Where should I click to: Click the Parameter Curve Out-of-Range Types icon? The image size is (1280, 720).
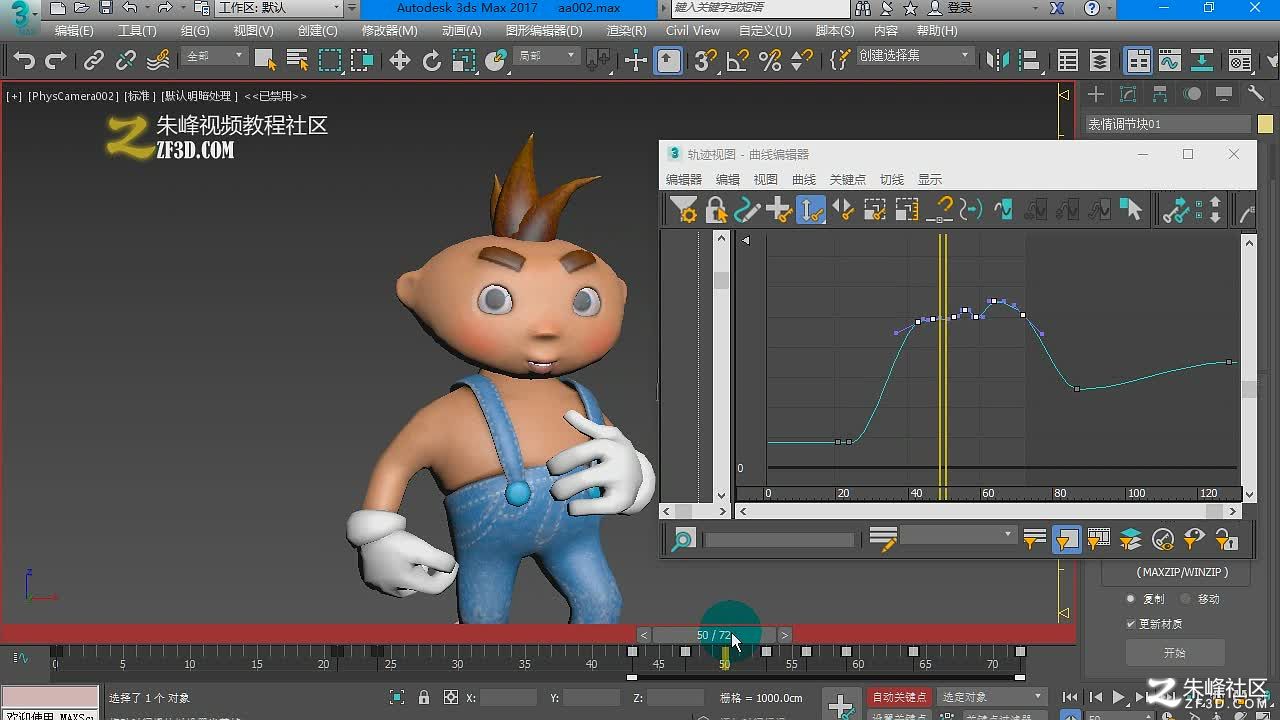click(x=1003, y=209)
